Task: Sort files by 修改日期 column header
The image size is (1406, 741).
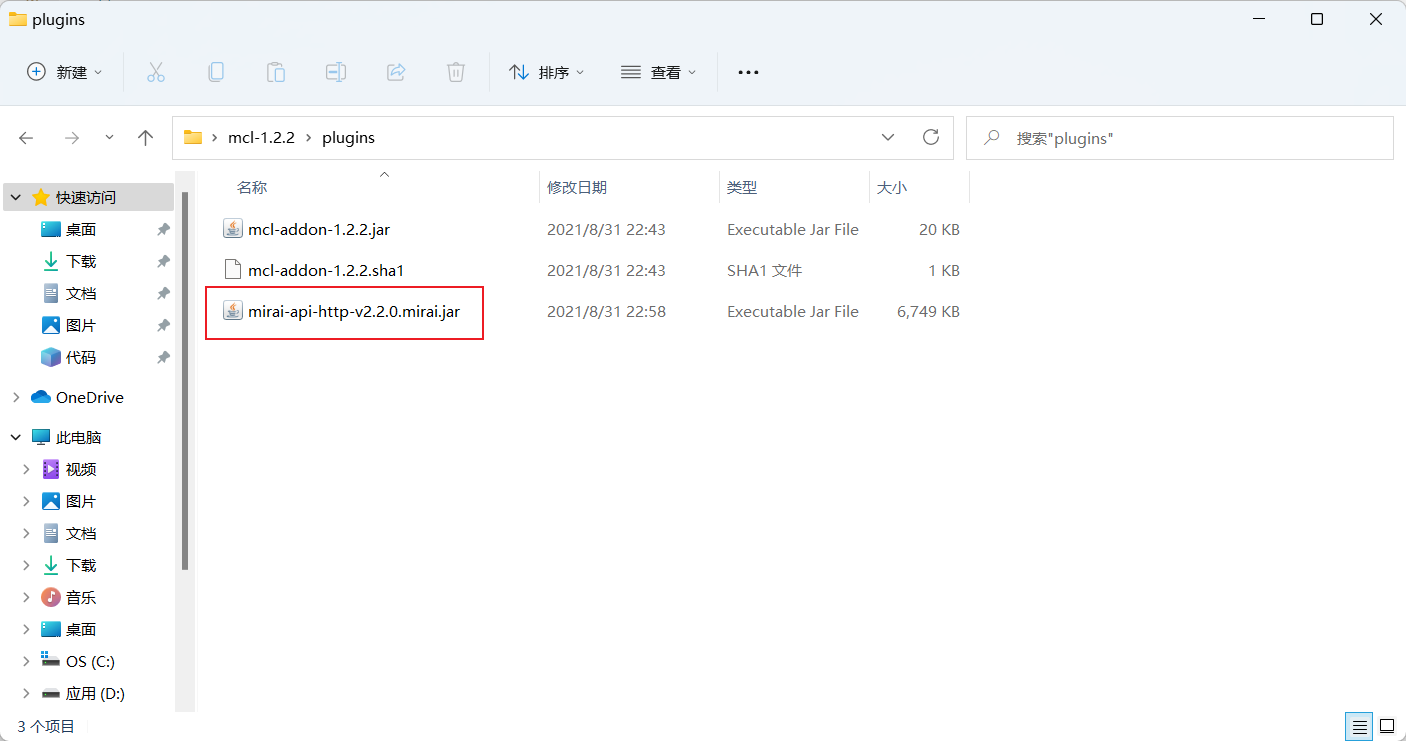Action: click(577, 188)
